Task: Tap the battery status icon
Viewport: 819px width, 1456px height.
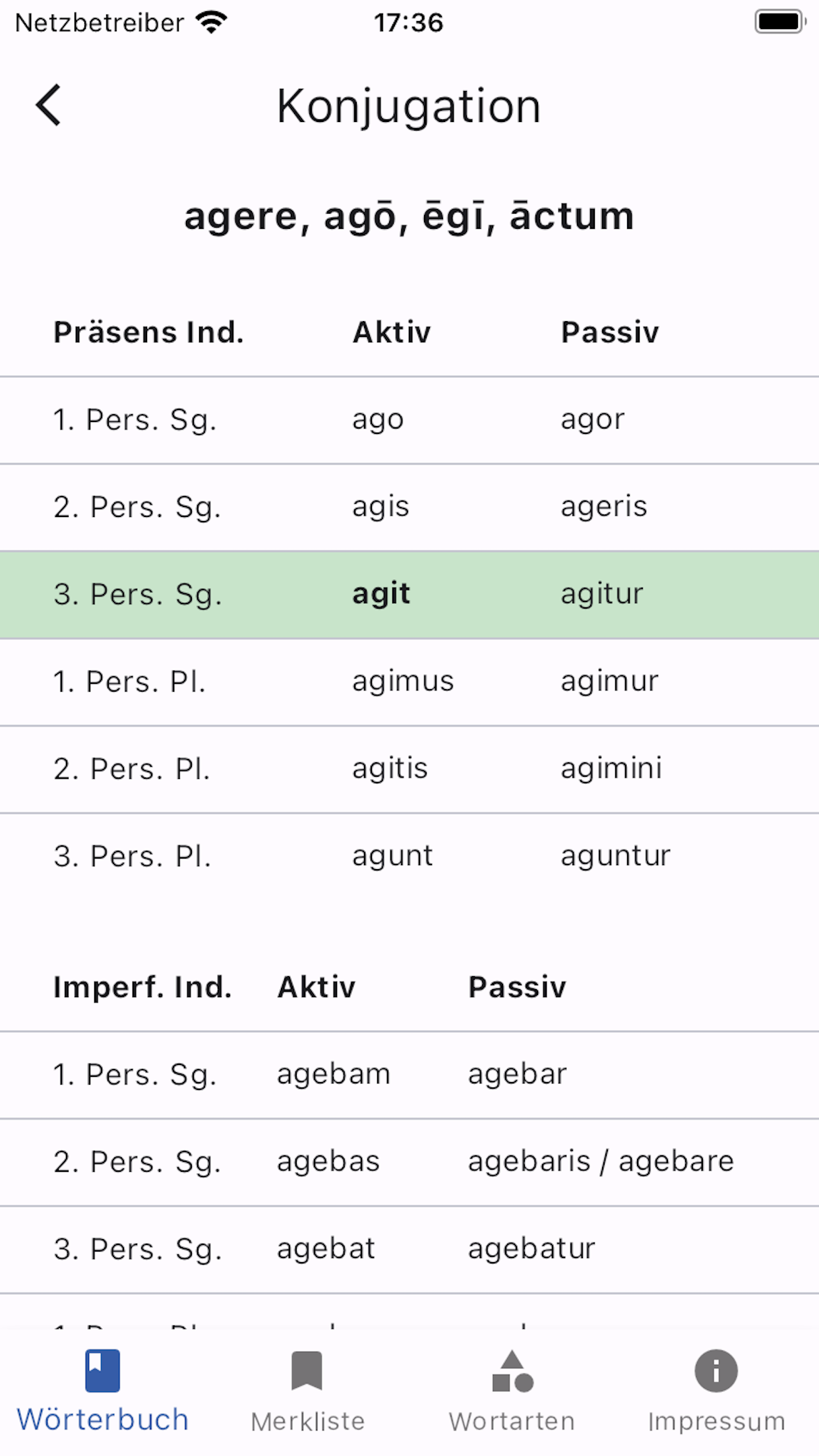Action: pos(781,22)
